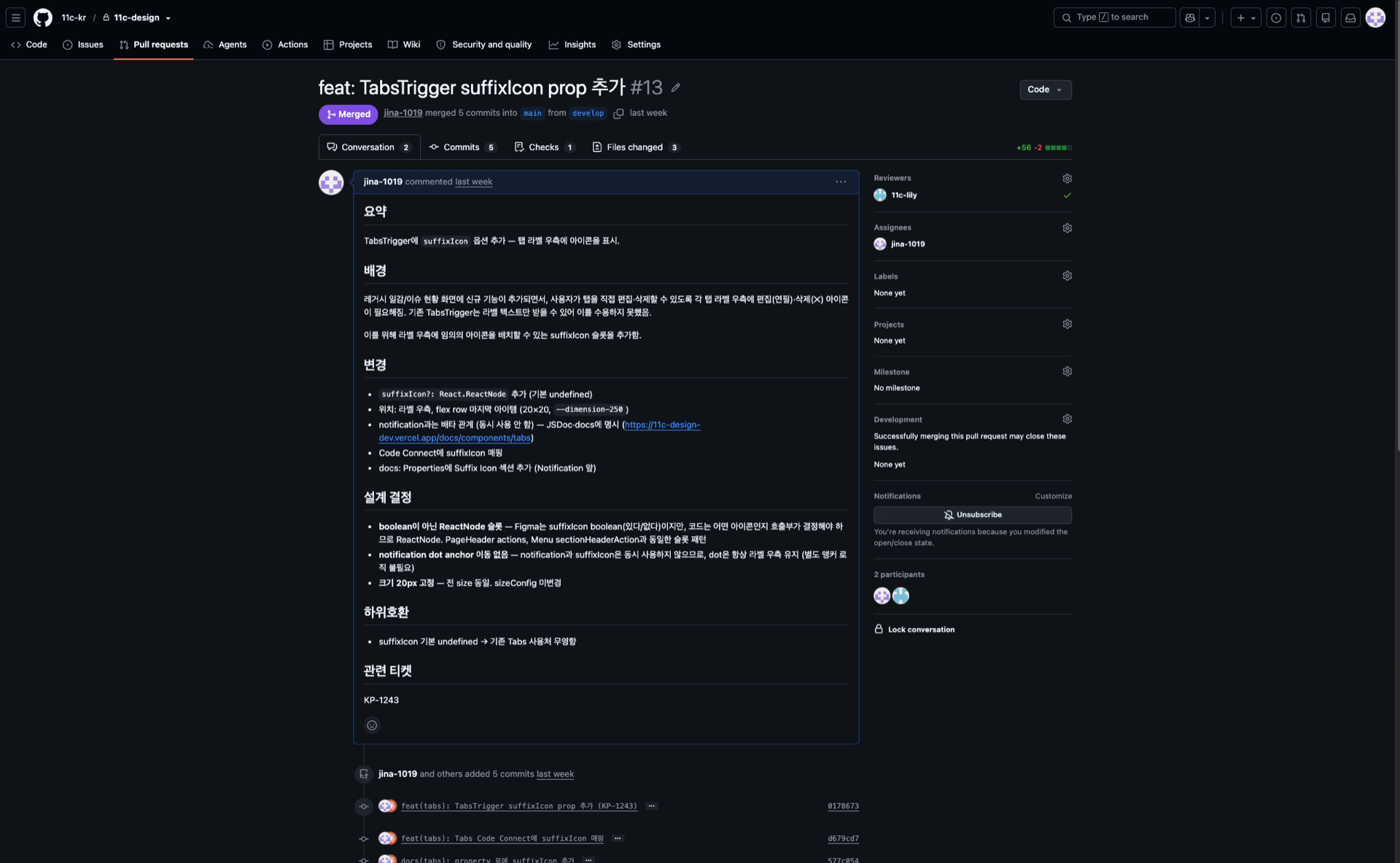Expand the Code dropdown button
The width and height of the screenshot is (1400, 863).
pyautogui.click(x=1045, y=90)
